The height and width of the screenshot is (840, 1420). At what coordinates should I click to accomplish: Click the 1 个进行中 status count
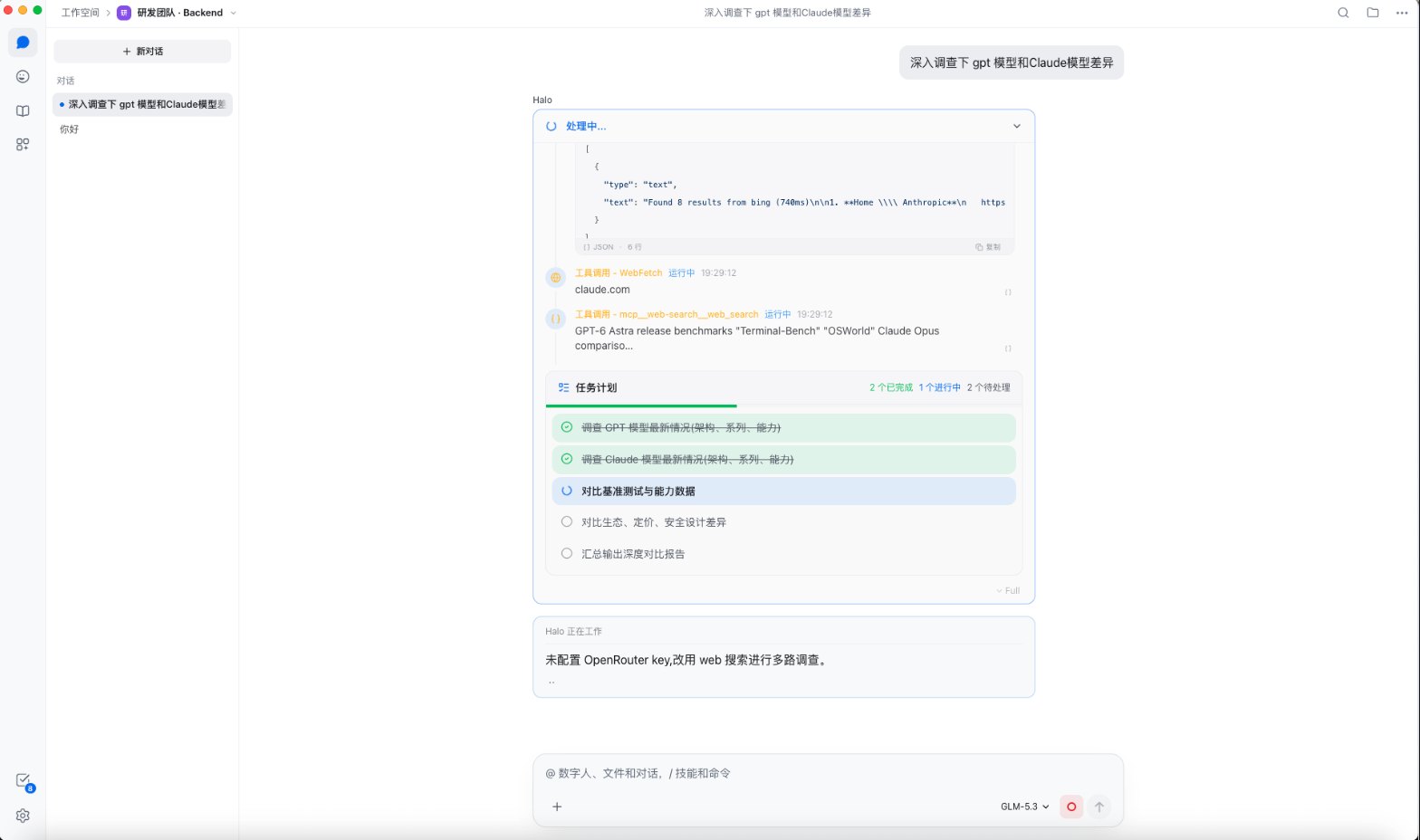939,387
